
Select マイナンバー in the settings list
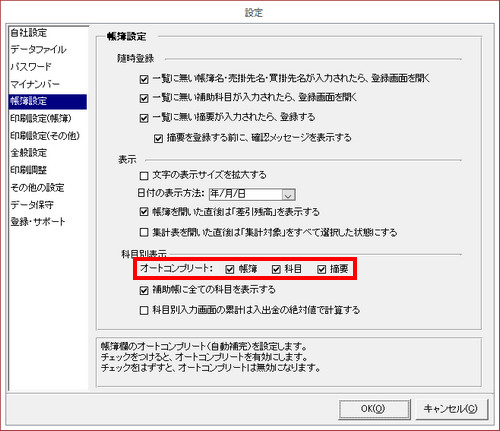coord(35,84)
